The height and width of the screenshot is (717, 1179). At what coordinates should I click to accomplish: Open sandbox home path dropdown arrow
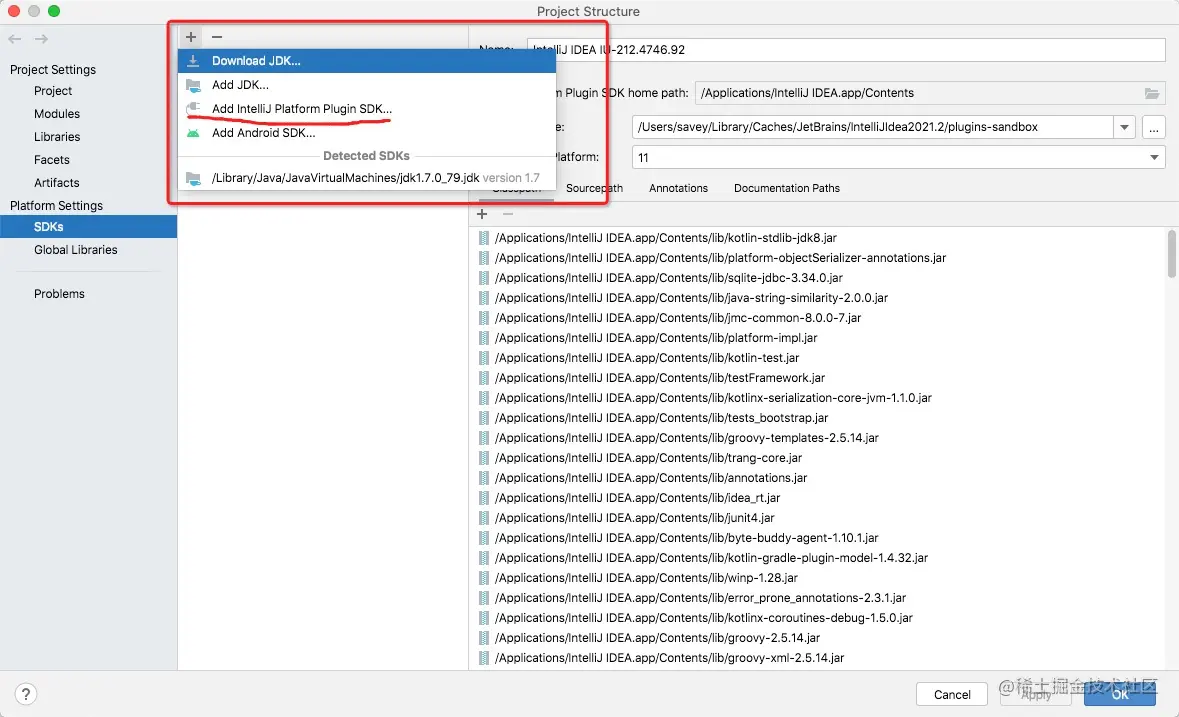1124,127
